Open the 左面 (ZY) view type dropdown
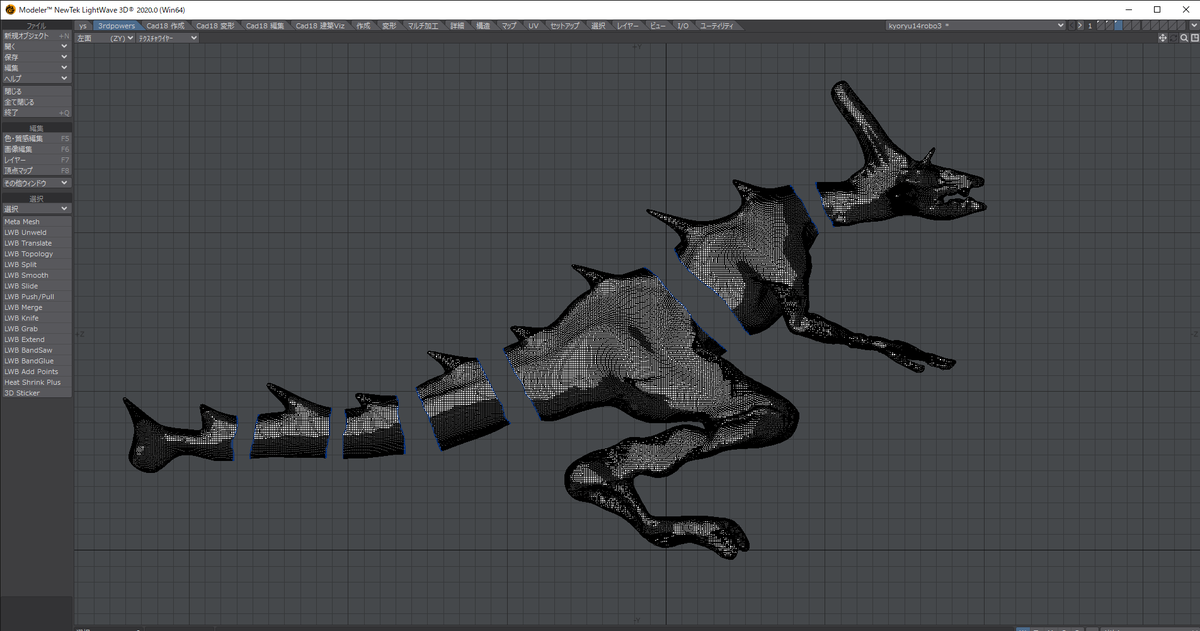 105,38
